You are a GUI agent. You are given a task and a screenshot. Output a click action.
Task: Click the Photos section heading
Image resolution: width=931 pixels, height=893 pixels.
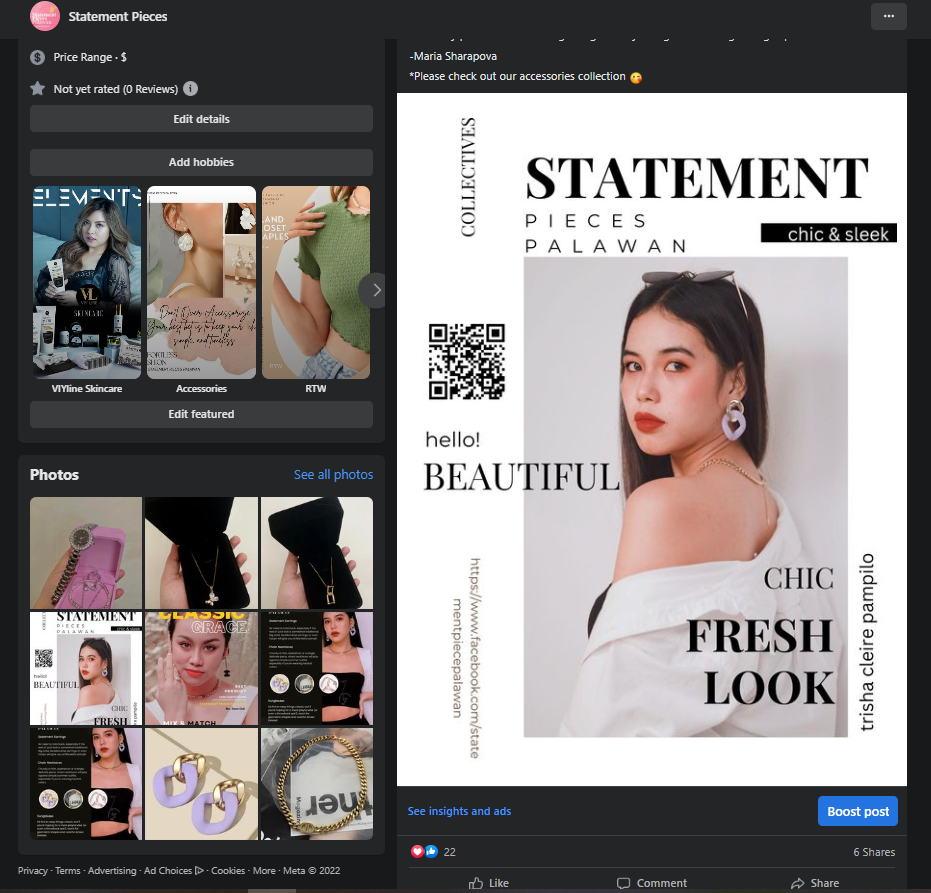coord(54,474)
